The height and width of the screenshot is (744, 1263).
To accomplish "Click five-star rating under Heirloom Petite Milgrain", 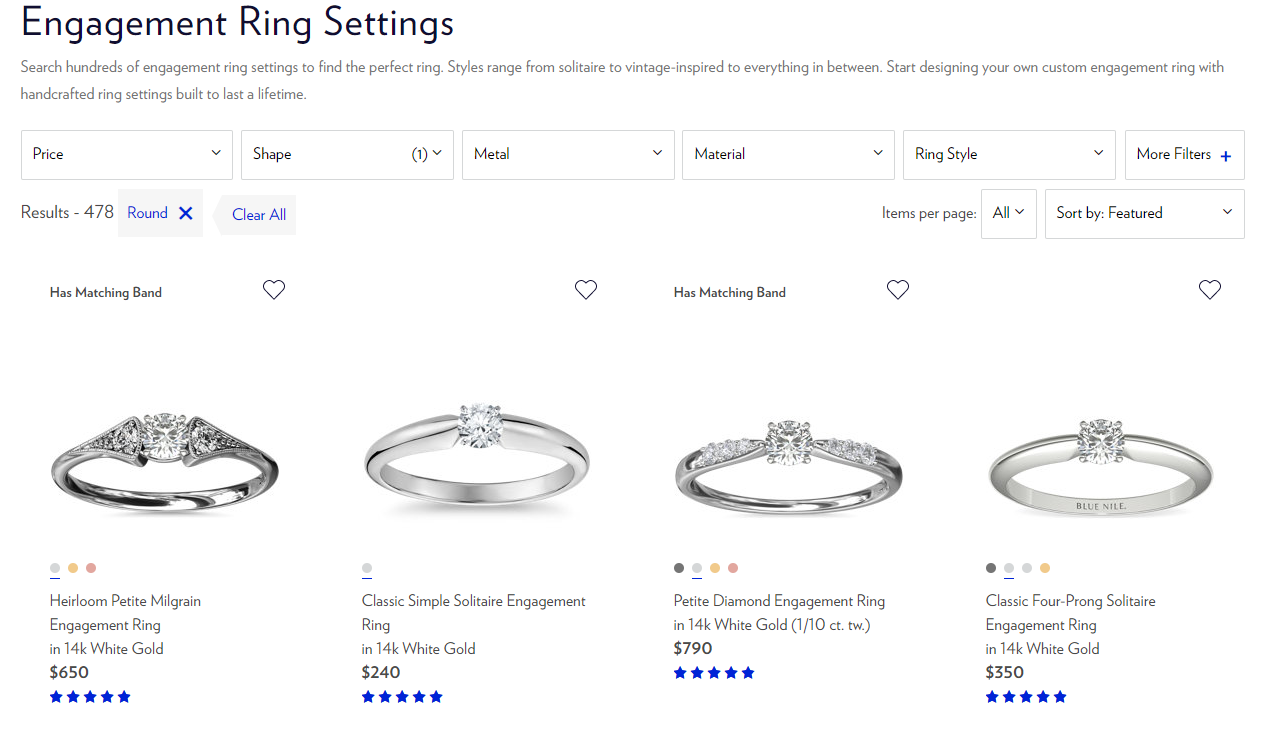I will [90, 697].
